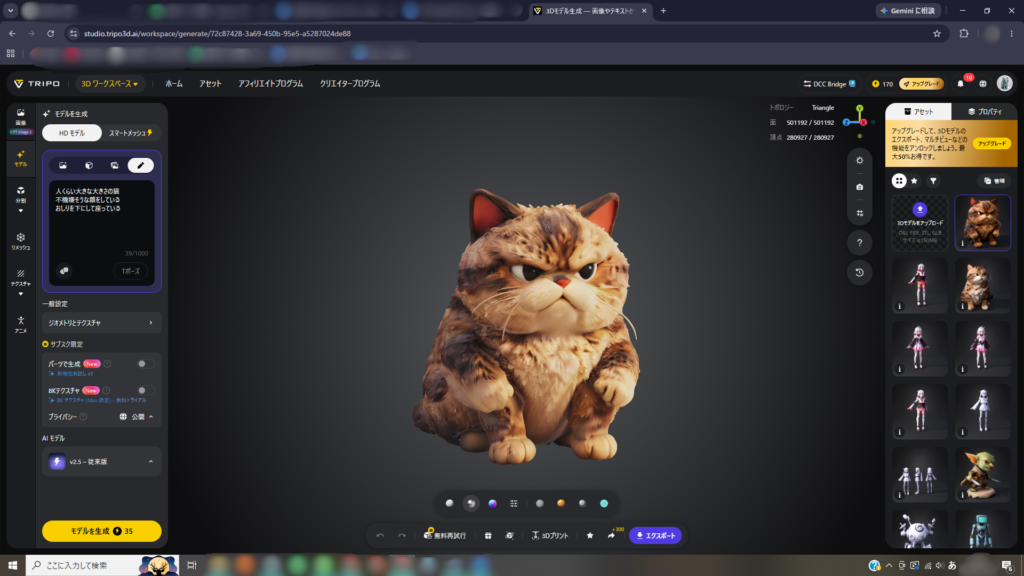Select the goblin model thumbnail

(983, 475)
